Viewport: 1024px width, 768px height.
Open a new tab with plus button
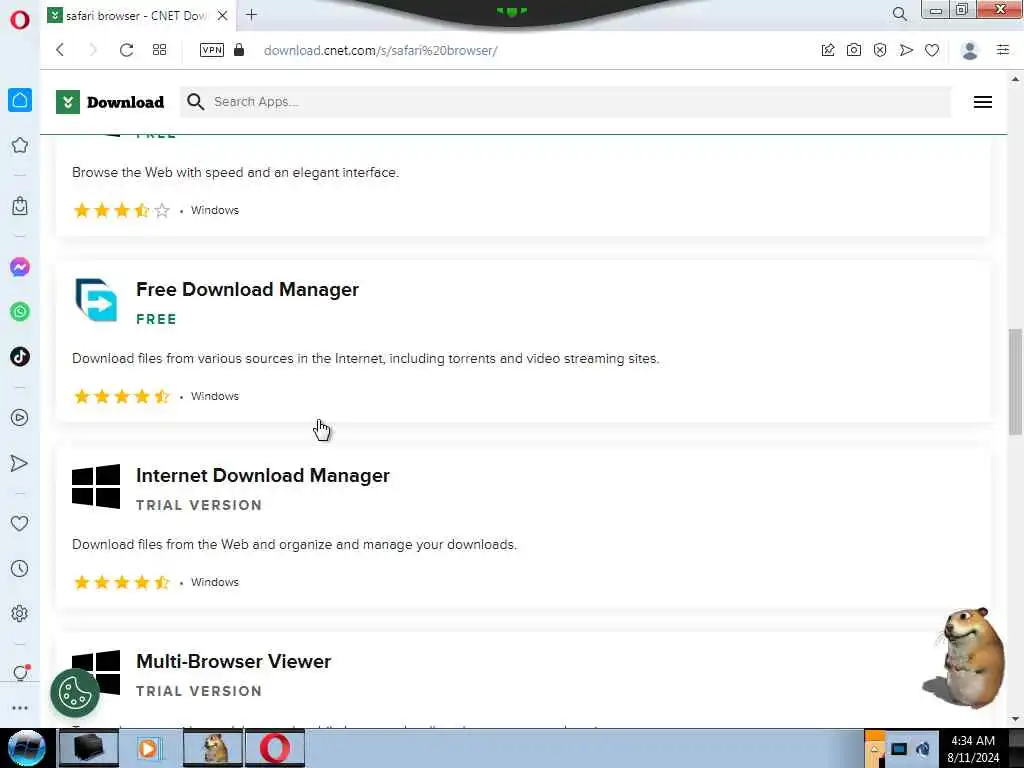[251, 15]
